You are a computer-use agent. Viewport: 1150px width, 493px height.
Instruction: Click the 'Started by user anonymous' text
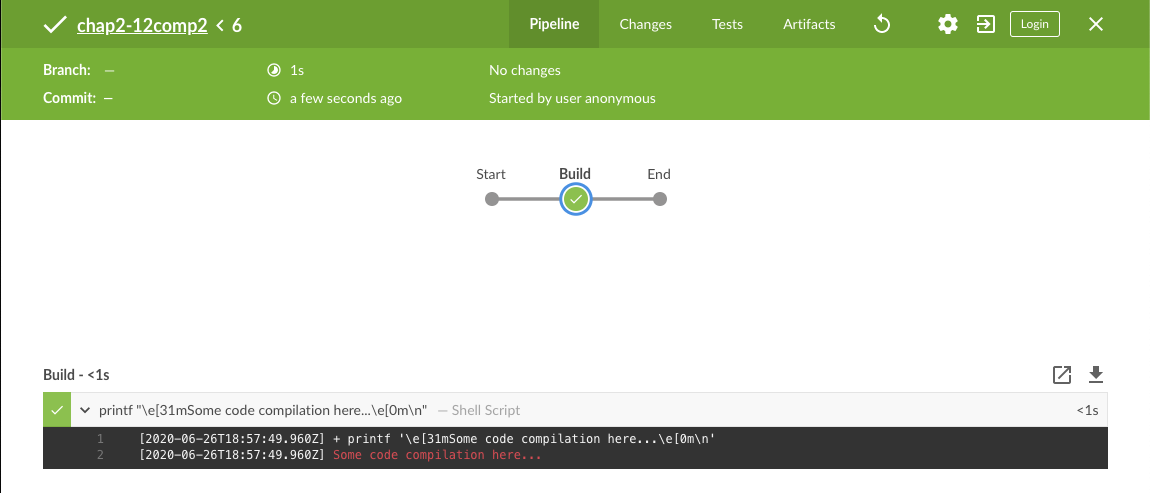click(572, 98)
